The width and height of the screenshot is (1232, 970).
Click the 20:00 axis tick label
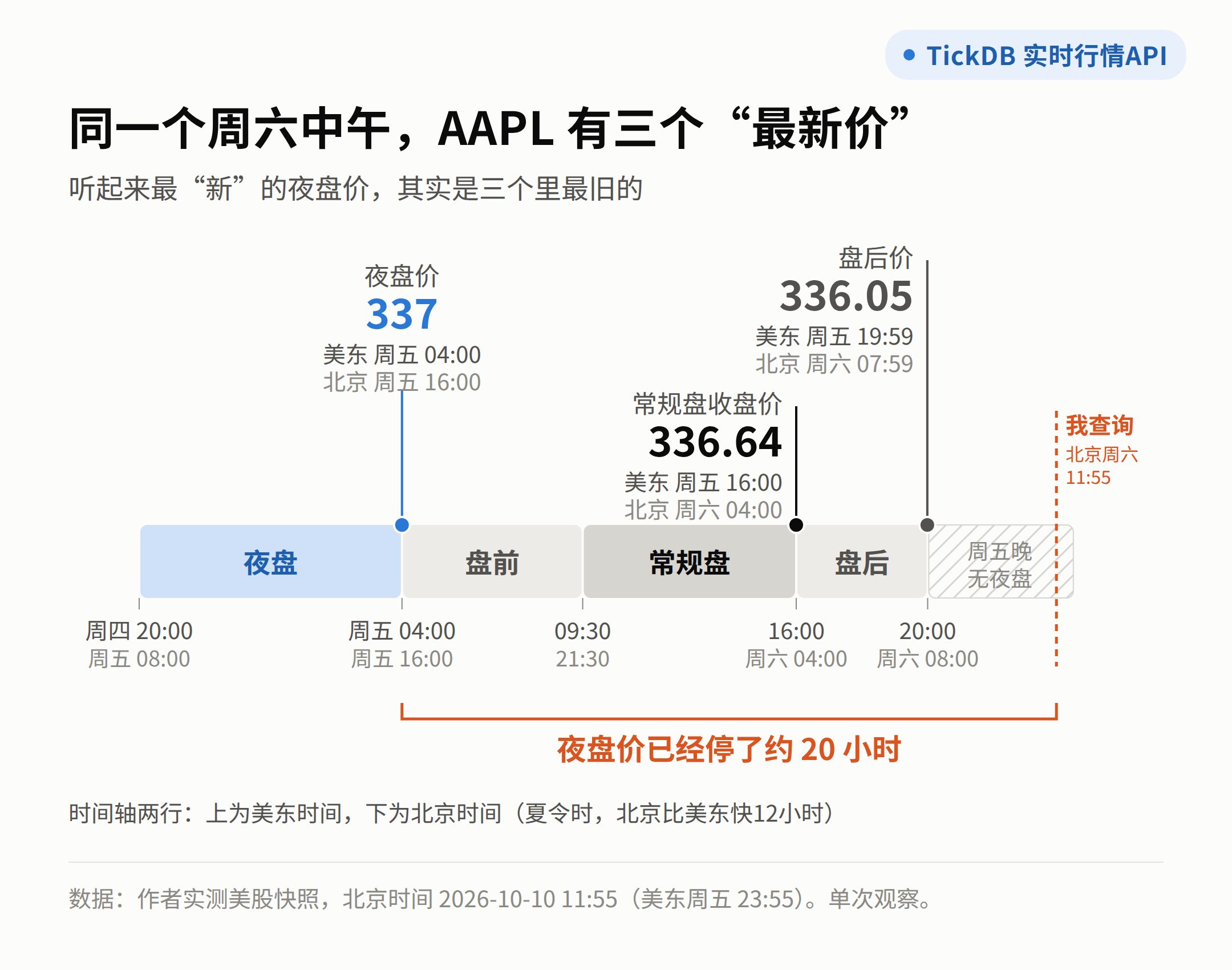(927, 632)
